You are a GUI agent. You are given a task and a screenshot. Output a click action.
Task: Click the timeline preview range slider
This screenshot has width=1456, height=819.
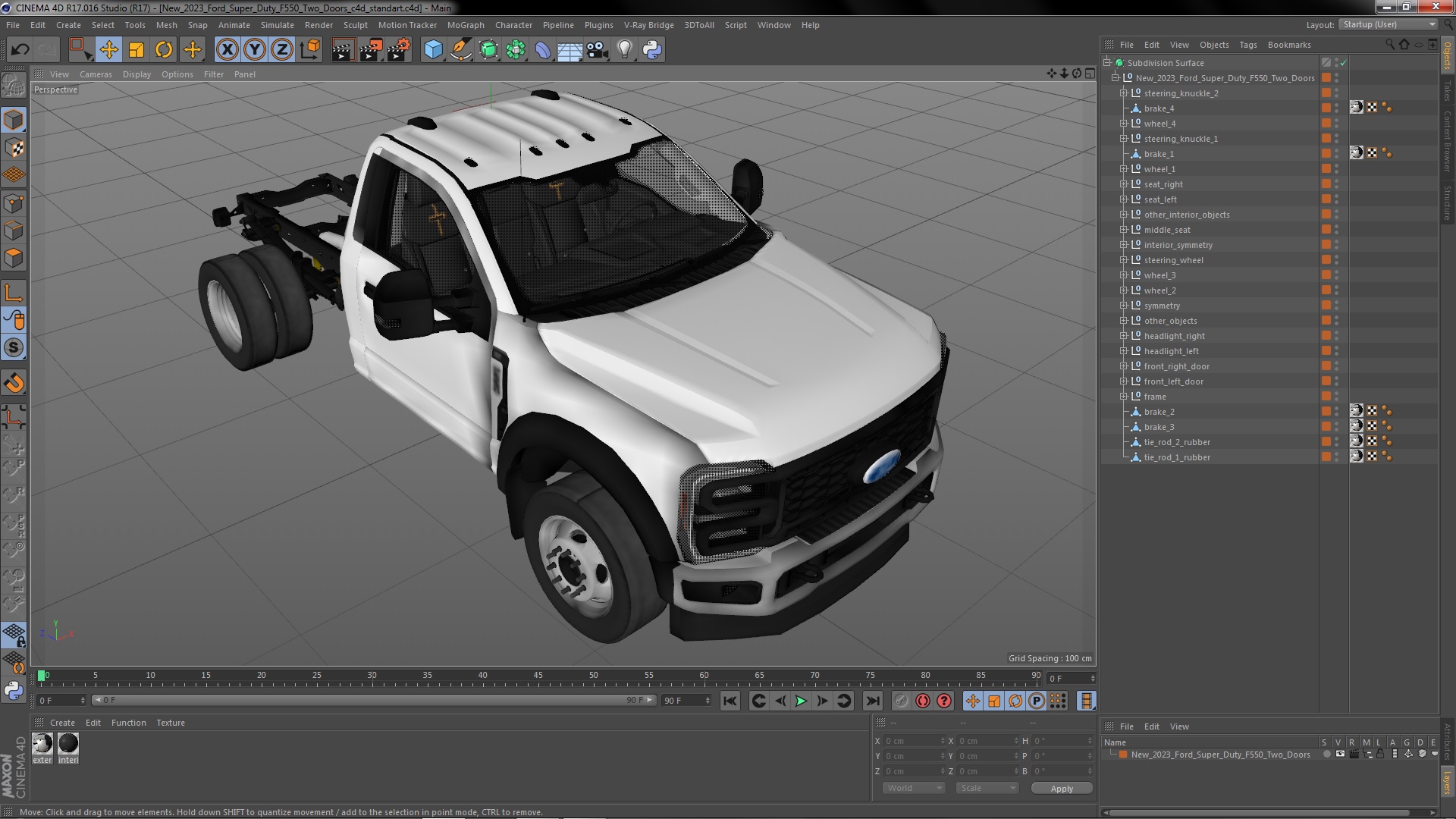pyautogui.click(x=373, y=701)
